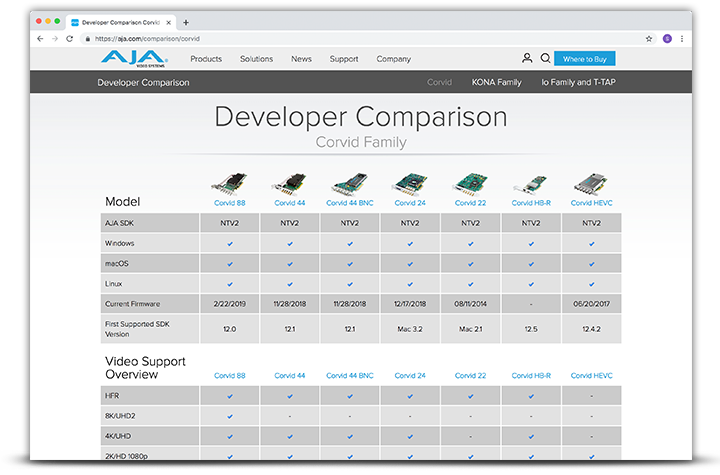Click the Chrome profile avatar
The width and height of the screenshot is (720, 475).
pos(667,38)
